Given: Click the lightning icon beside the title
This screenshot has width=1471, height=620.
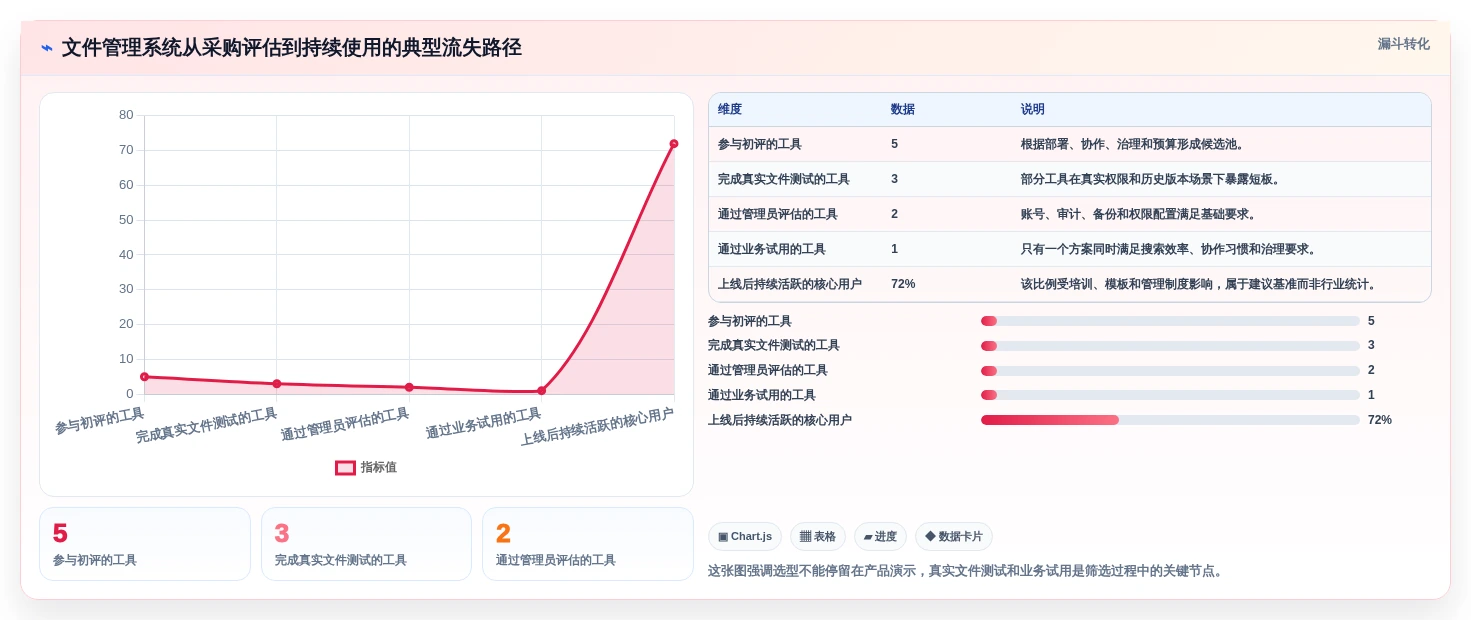Looking at the screenshot, I should tap(47, 48).
